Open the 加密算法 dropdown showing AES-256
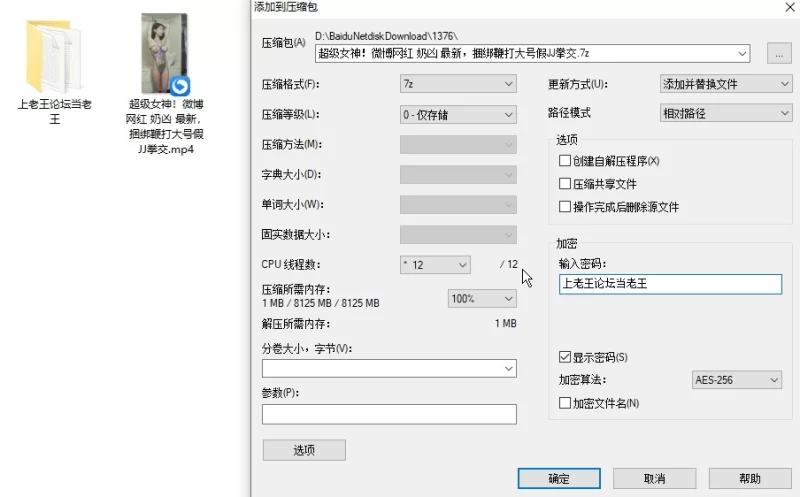Screen dimensions: 800x497 point(736,380)
